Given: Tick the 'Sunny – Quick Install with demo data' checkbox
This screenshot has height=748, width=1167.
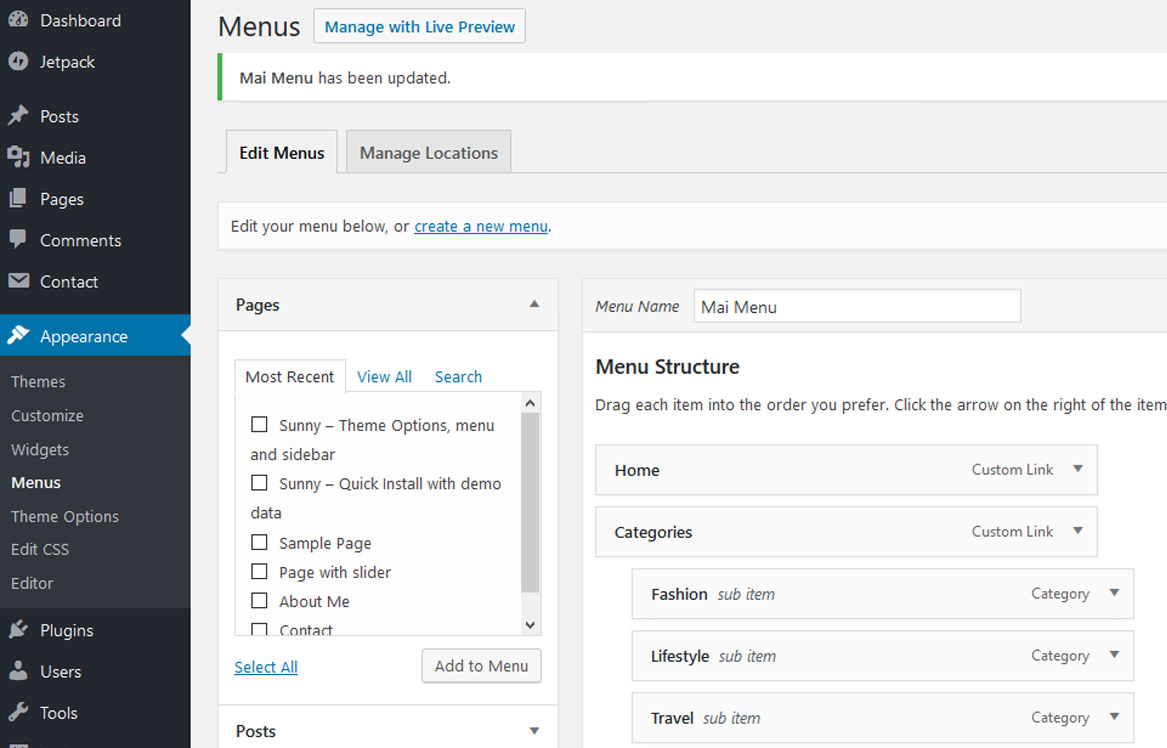Looking at the screenshot, I should [x=259, y=482].
